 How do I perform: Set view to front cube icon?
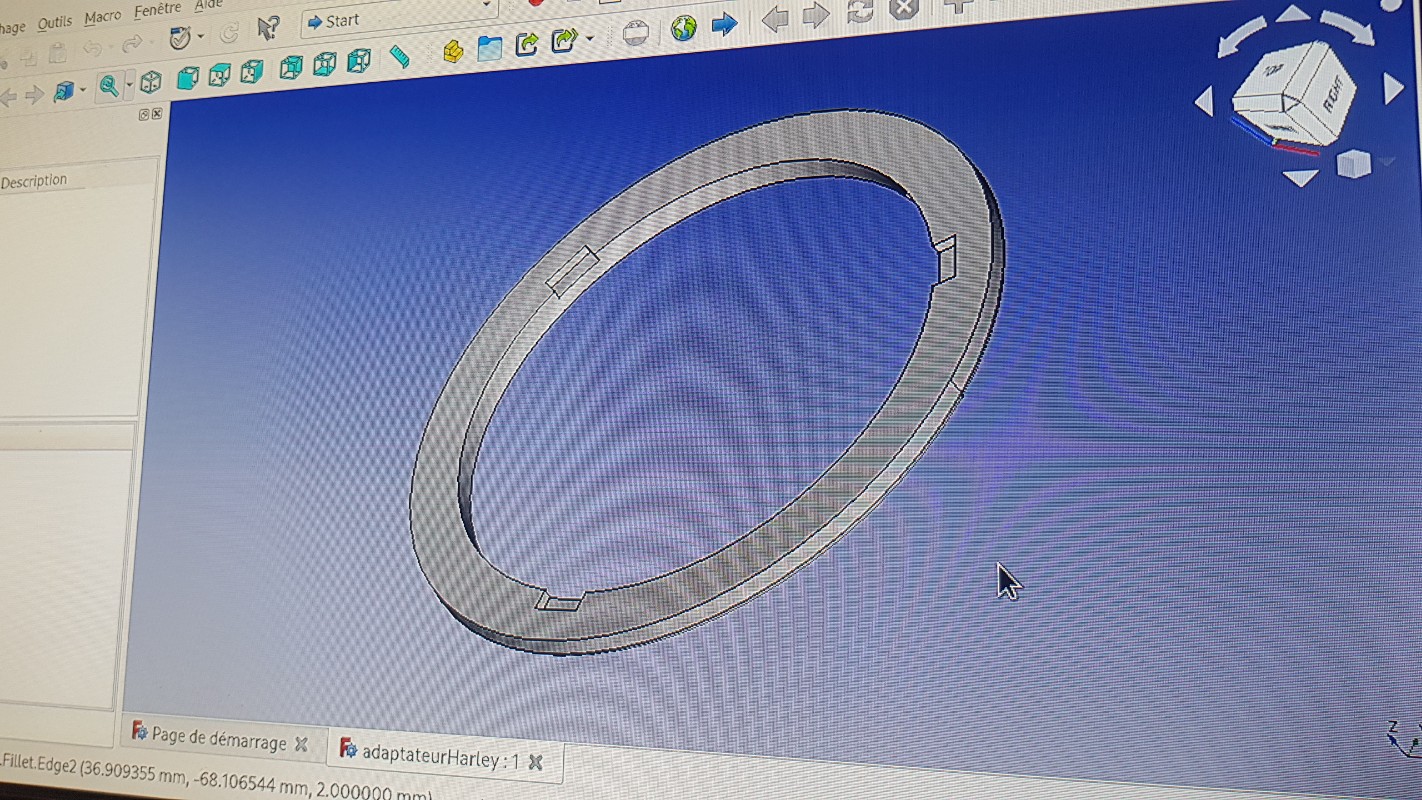coord(187,78)
